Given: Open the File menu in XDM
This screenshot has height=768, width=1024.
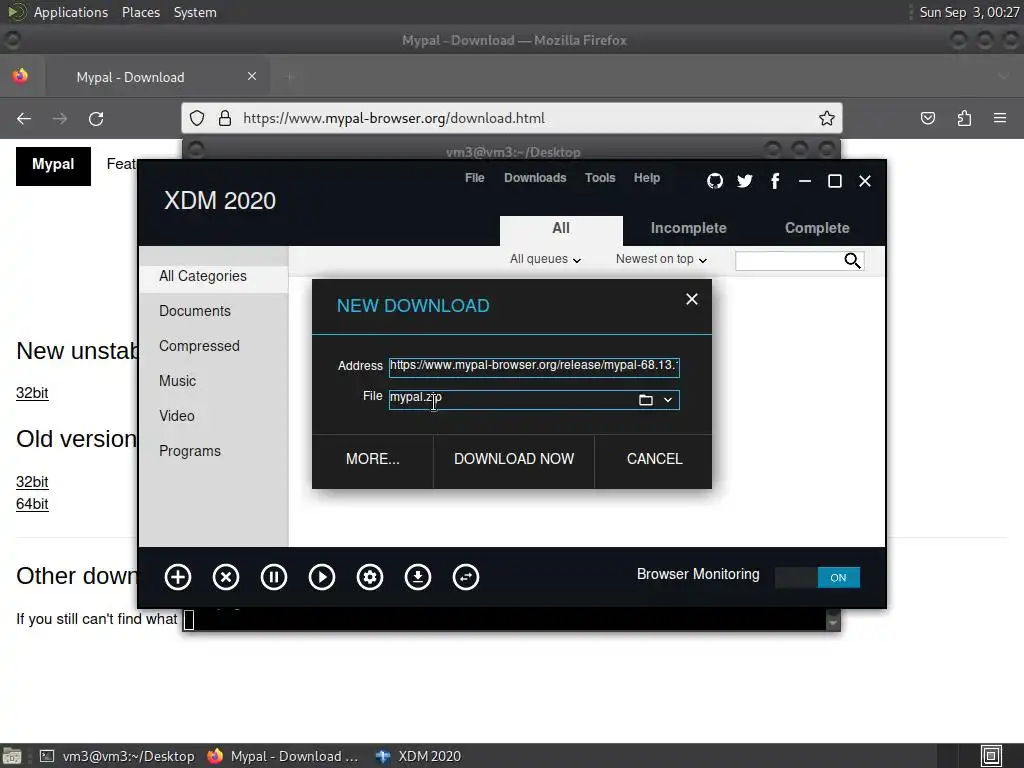Looking at the screenshot, I should 475,178.
